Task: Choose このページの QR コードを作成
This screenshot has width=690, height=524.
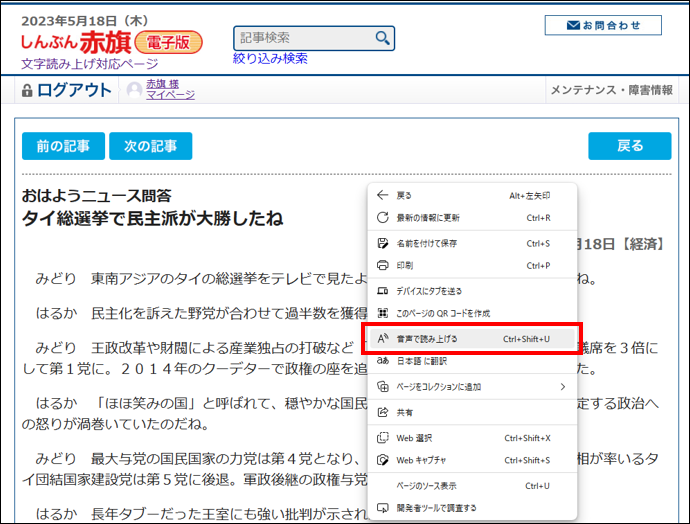Action: pos(472,313)
